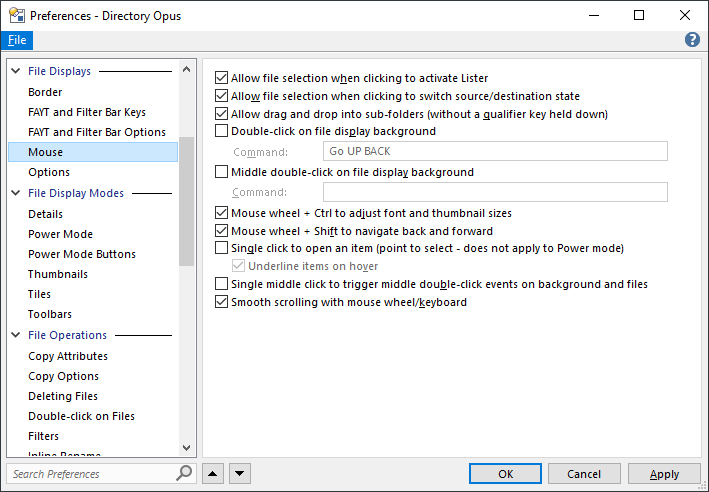Click the category list scrollbar thumb
This screenshot has height=492, width=709.
186,201
